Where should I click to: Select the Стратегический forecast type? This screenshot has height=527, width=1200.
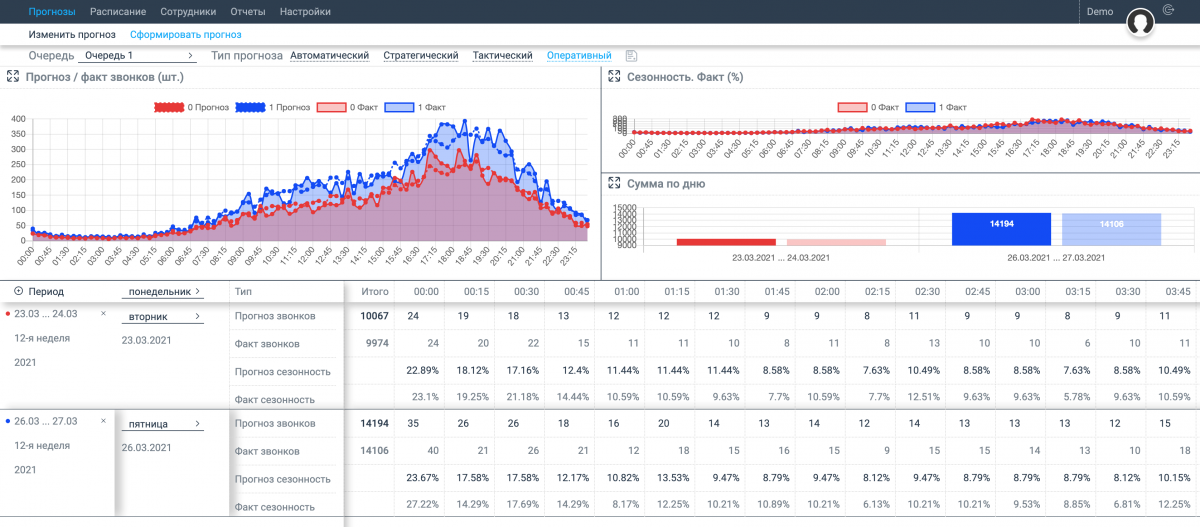click(x=421, y=56)
